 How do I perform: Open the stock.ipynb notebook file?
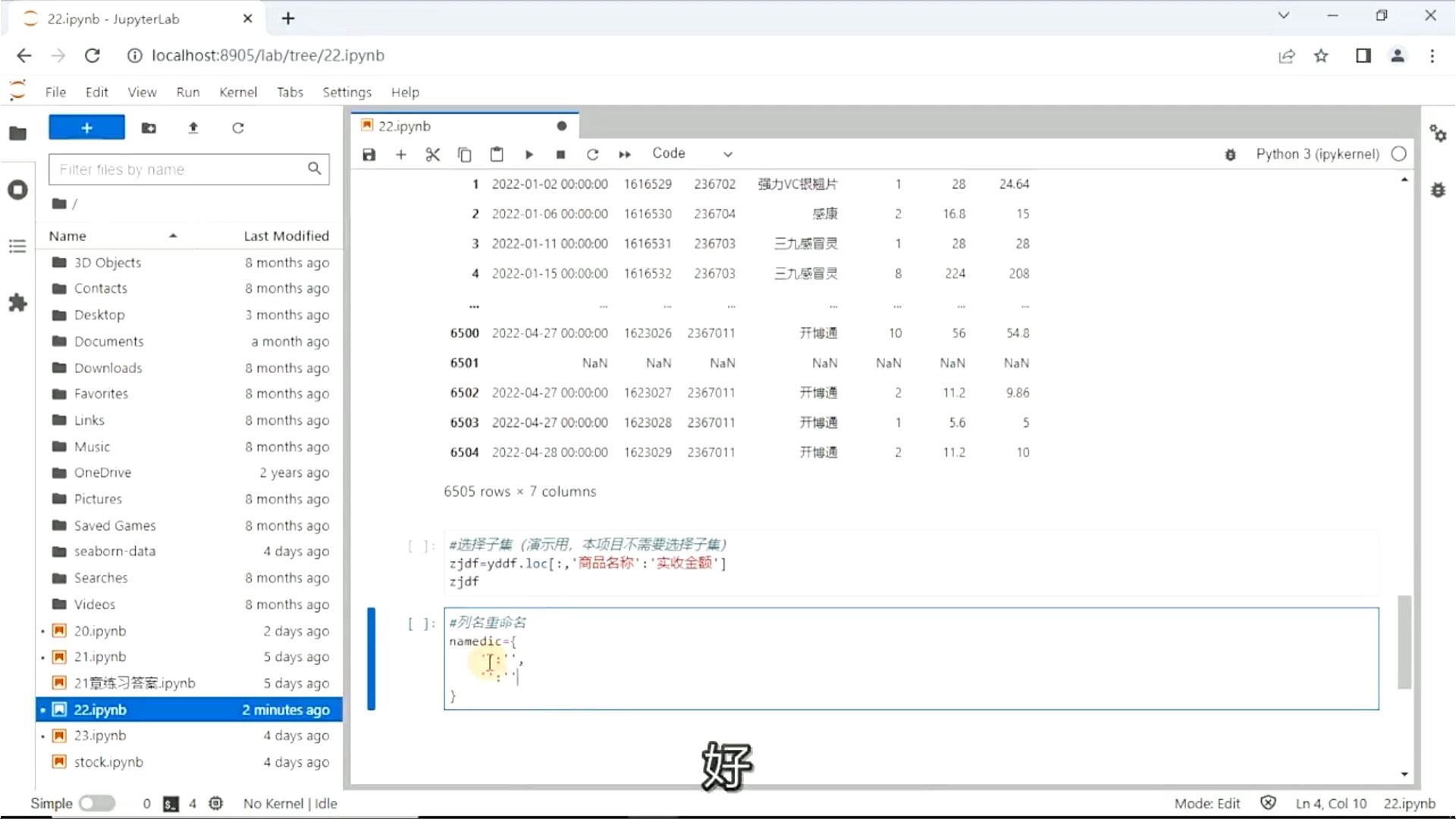click(x=109, y=761)
